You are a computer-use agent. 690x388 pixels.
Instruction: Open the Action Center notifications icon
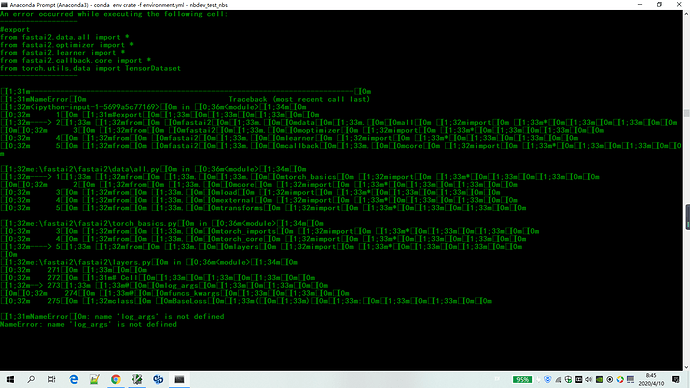pos(675,380)
